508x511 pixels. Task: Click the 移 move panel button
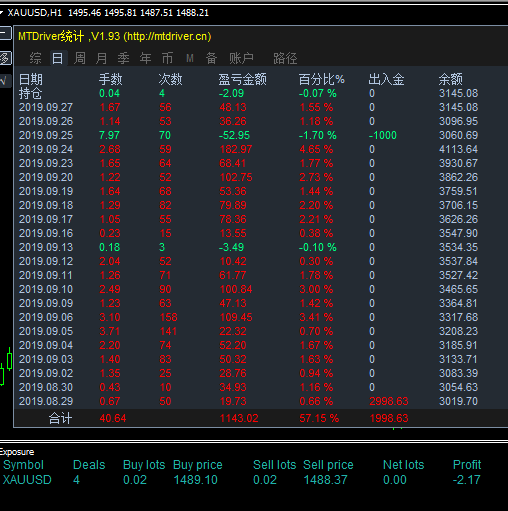[x=5, y=58]
